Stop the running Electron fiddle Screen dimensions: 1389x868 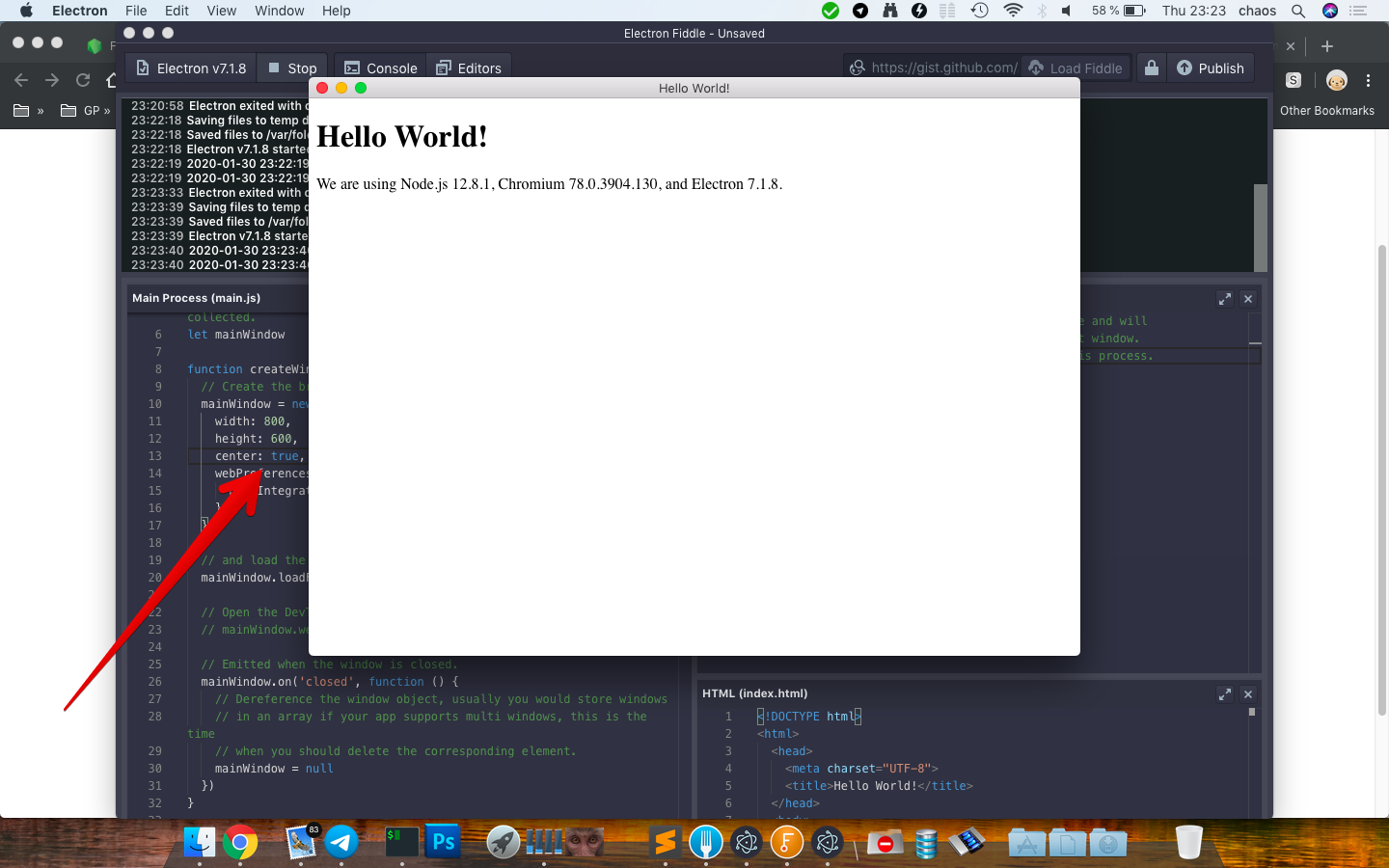tap(291, 68)
